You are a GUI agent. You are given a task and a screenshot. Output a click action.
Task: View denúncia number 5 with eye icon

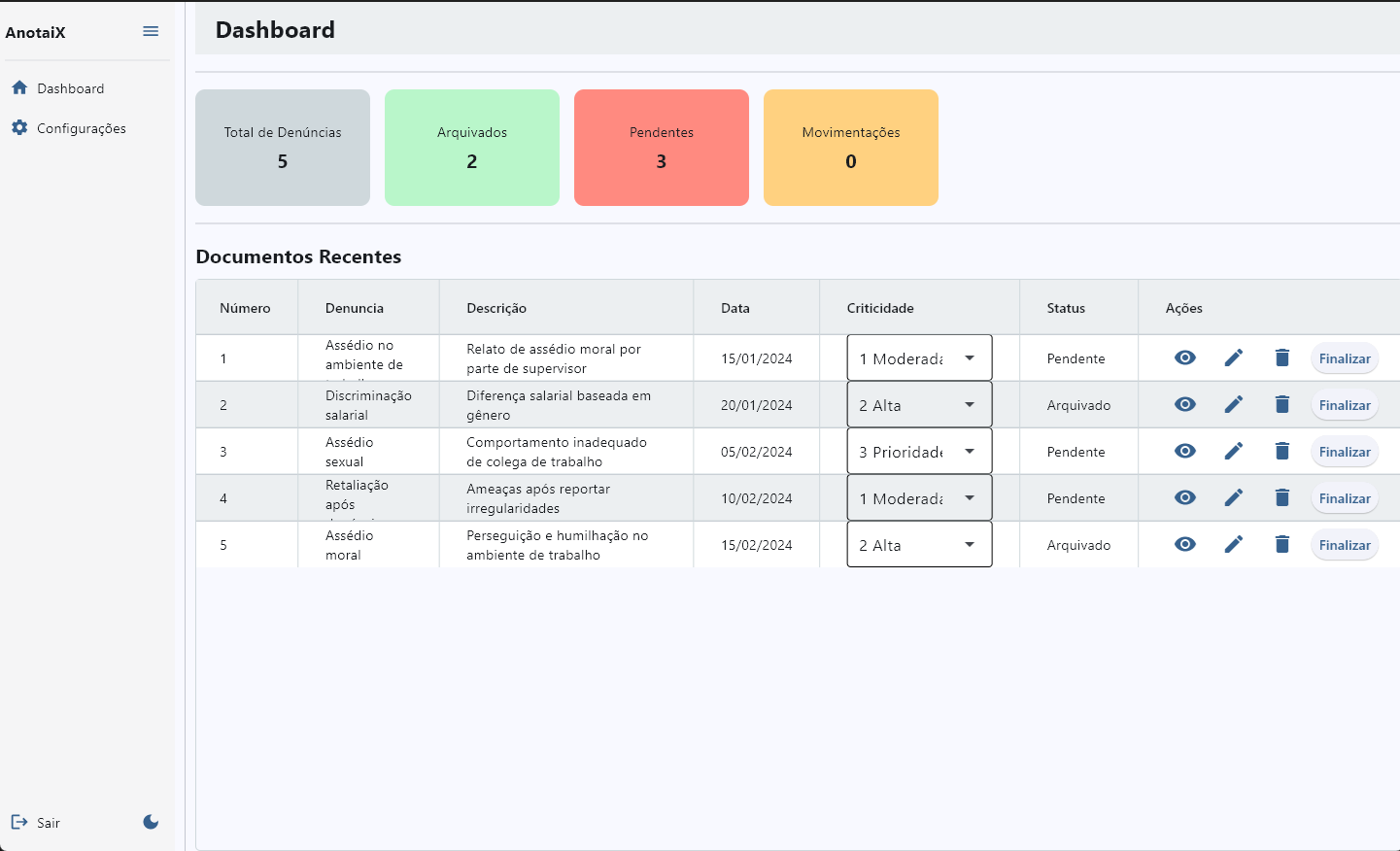coord(1185,544)
